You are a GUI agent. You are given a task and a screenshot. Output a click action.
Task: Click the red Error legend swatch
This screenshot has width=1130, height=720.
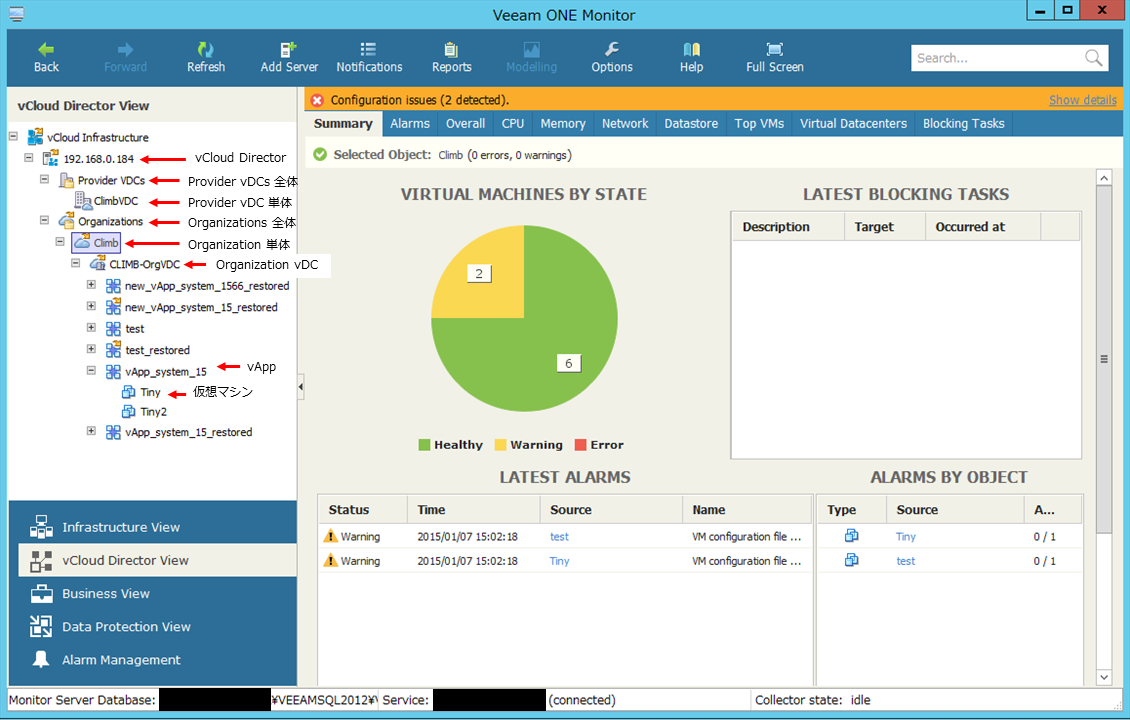point(580,445)
